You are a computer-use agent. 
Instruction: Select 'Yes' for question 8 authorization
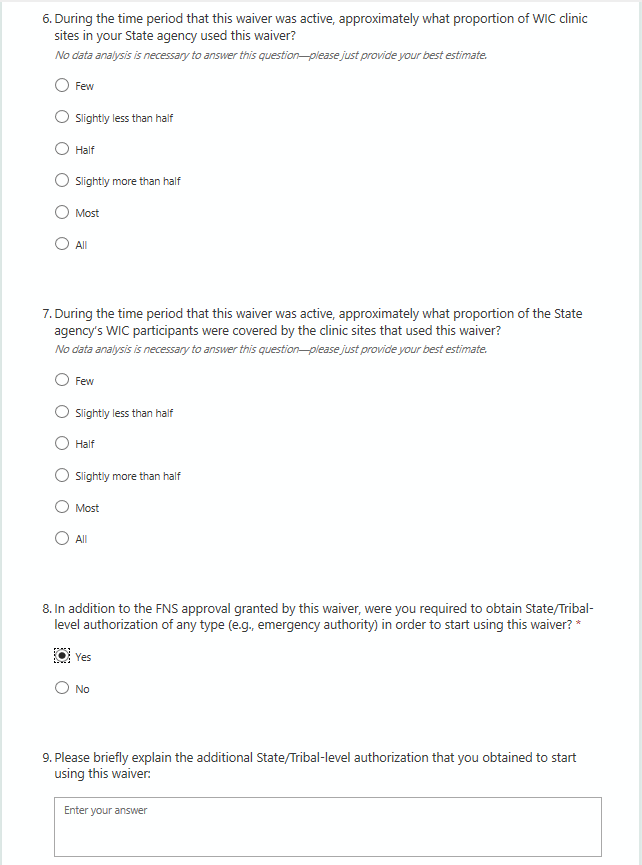[62, 657]
